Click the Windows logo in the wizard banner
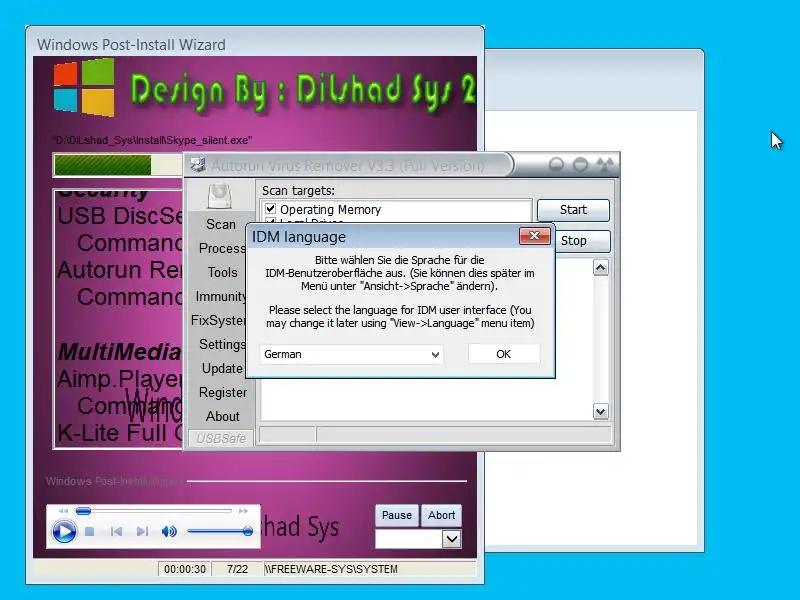 (84, 87)
